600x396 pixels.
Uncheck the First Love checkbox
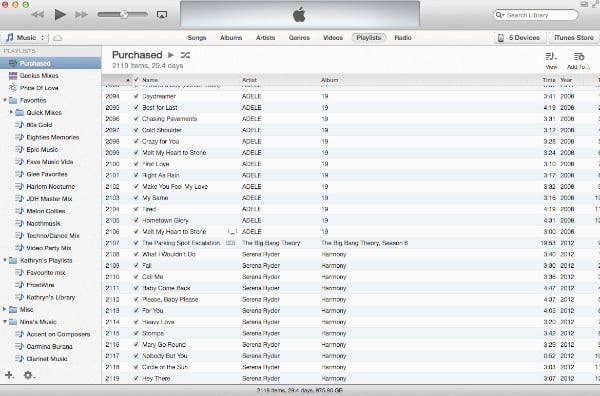click(x=136, y=164)
